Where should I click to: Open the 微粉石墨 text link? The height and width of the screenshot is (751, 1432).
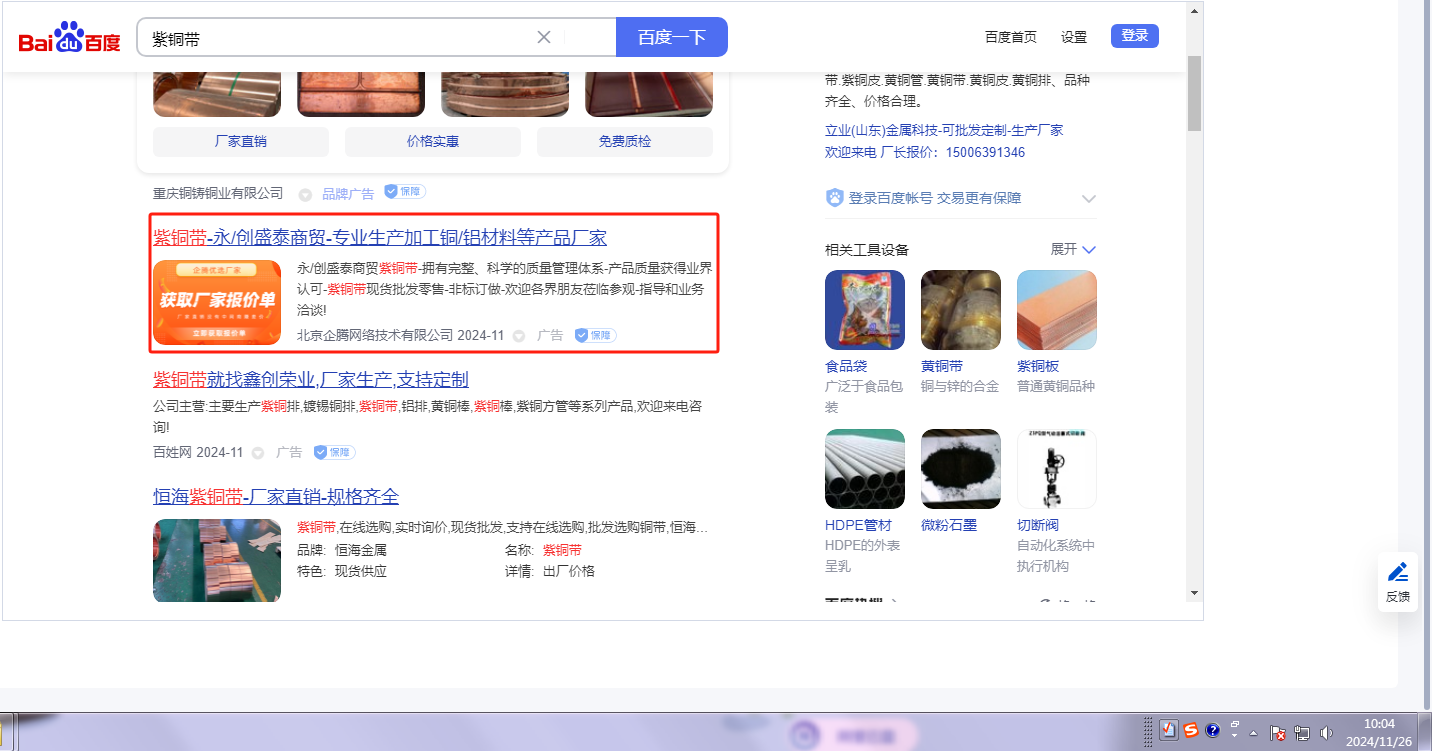click(x=949, y=525)
